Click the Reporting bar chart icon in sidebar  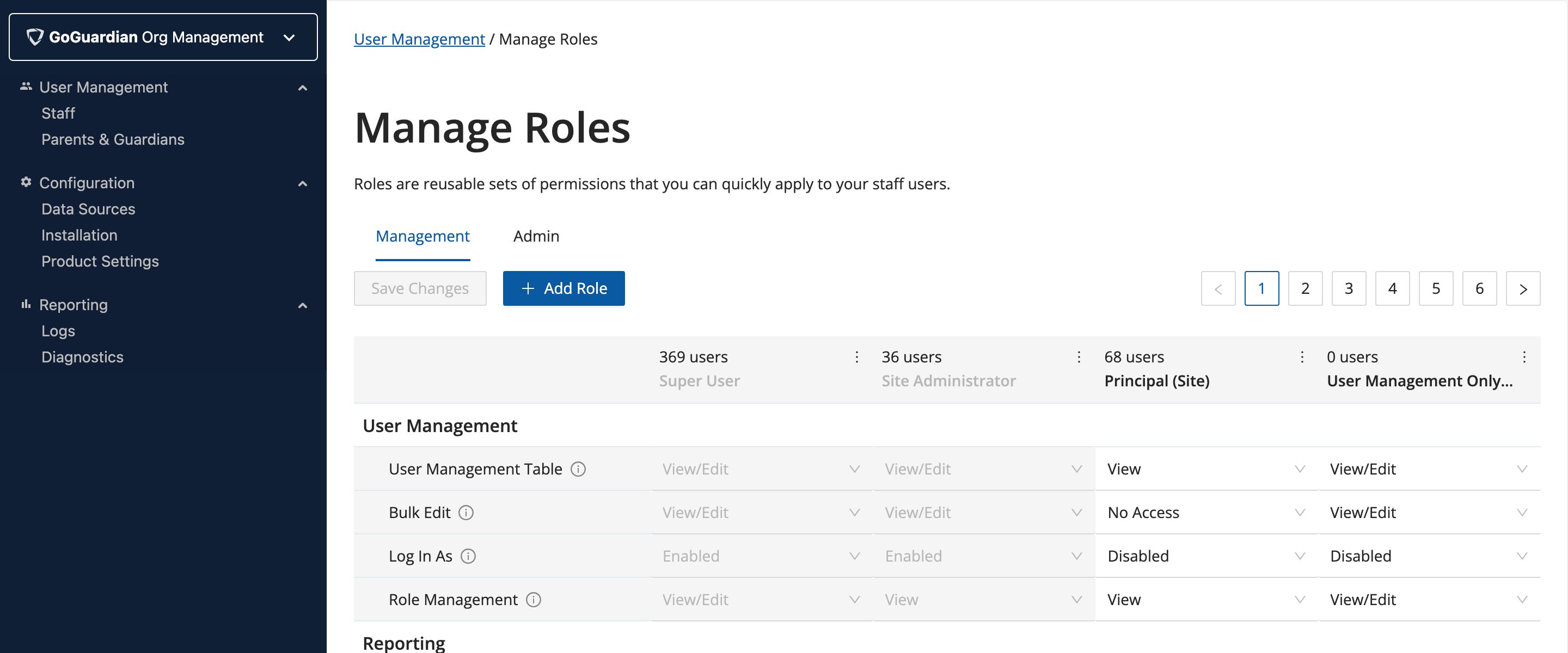pos(26,304)
